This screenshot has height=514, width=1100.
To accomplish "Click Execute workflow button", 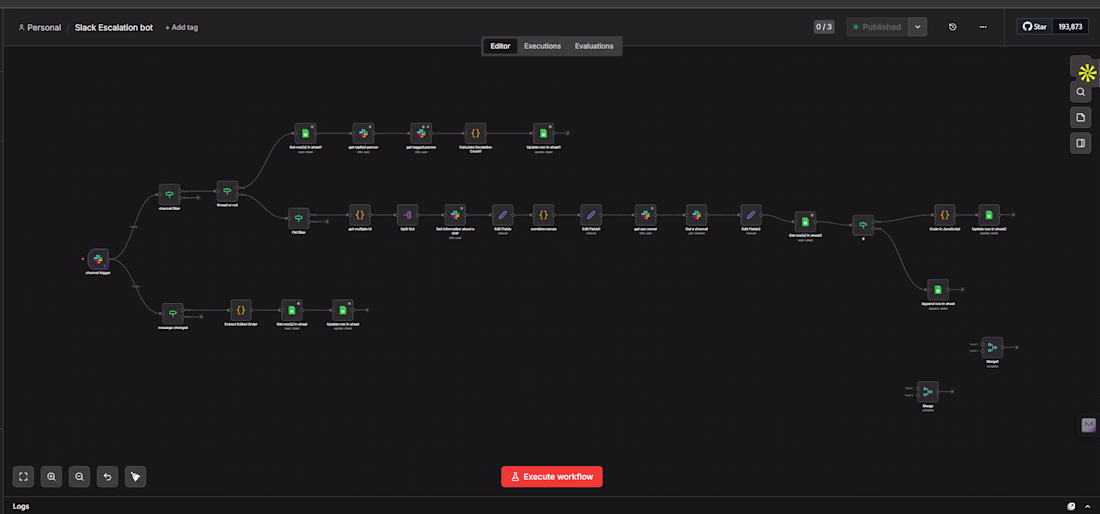I will (551, 477).
